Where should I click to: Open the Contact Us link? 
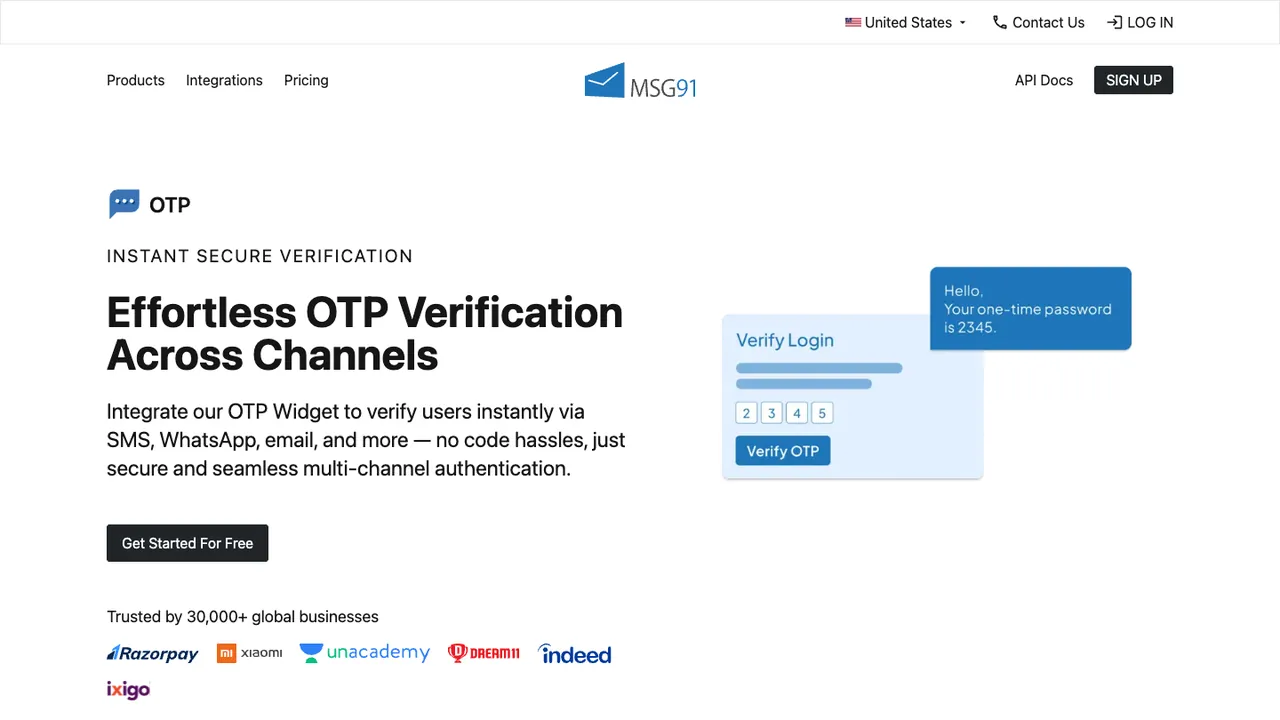point(1038,22)
